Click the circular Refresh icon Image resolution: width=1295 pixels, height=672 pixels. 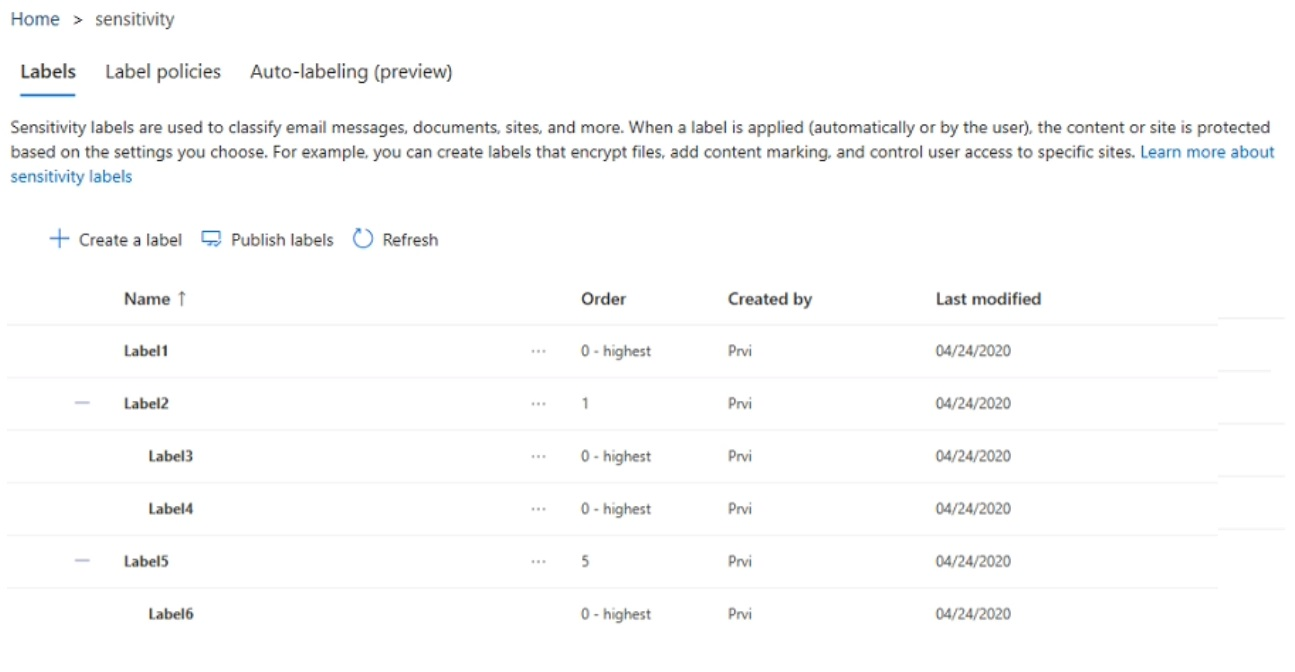(363, 240)
